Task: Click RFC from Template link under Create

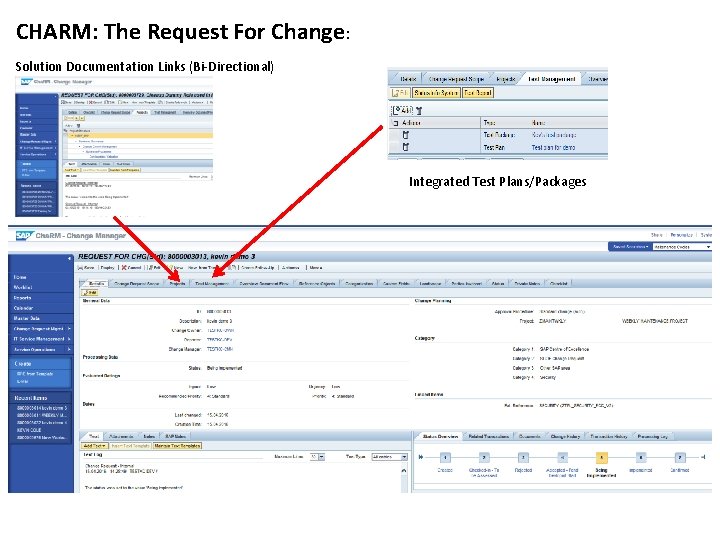Action: coord(35,374)
